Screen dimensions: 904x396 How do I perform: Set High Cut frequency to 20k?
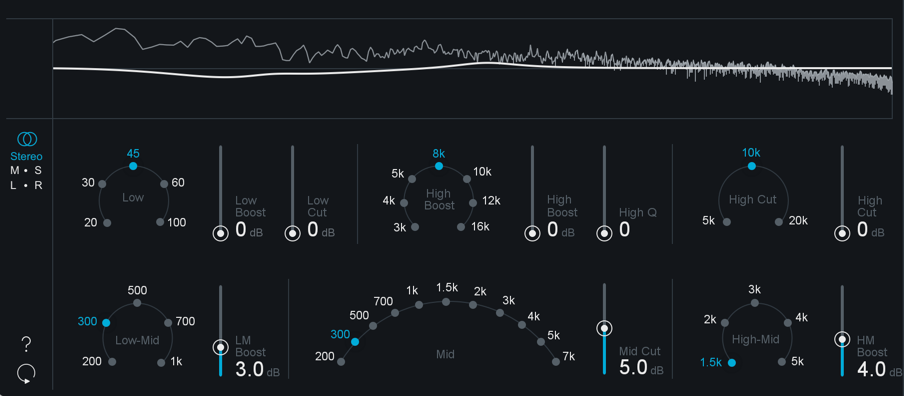point(779,222)
